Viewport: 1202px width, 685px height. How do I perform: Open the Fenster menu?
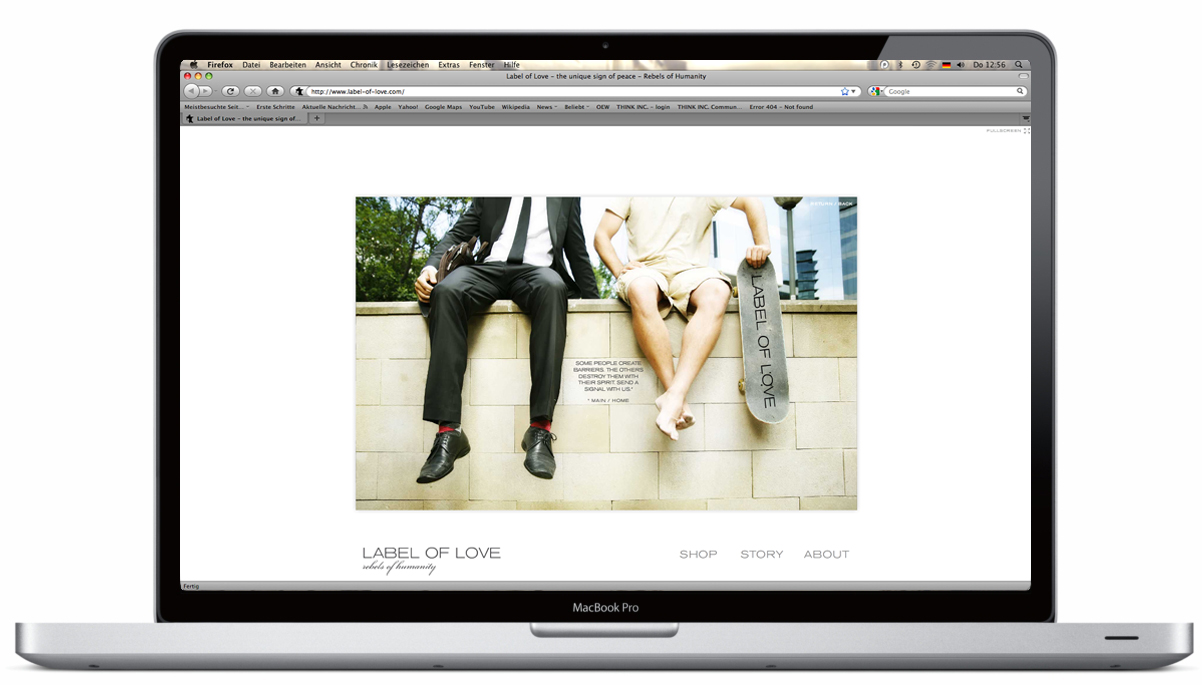click(x=482, y=65)
